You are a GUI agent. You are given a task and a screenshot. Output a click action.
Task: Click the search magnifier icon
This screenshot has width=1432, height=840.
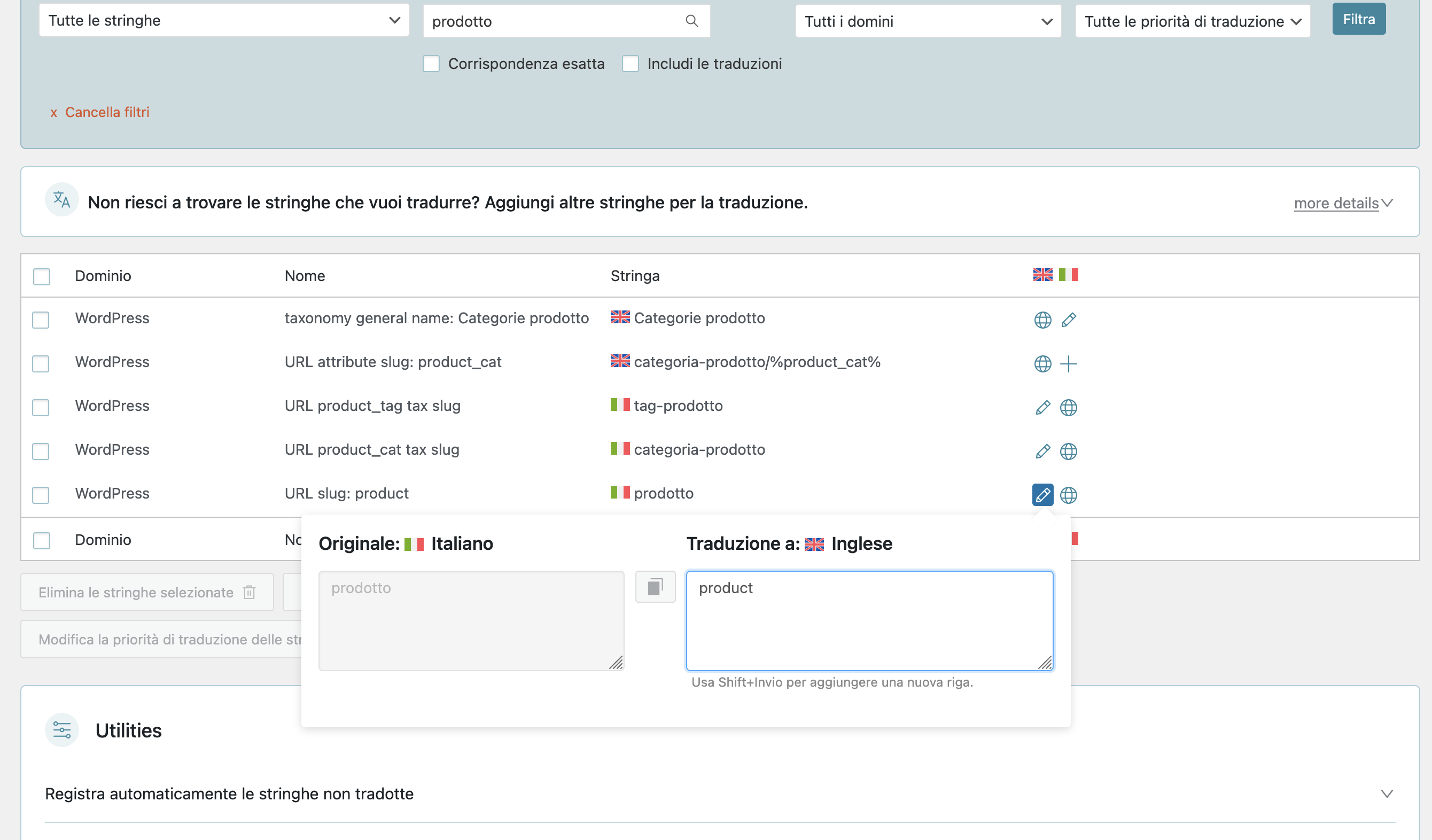click(691, 21)
